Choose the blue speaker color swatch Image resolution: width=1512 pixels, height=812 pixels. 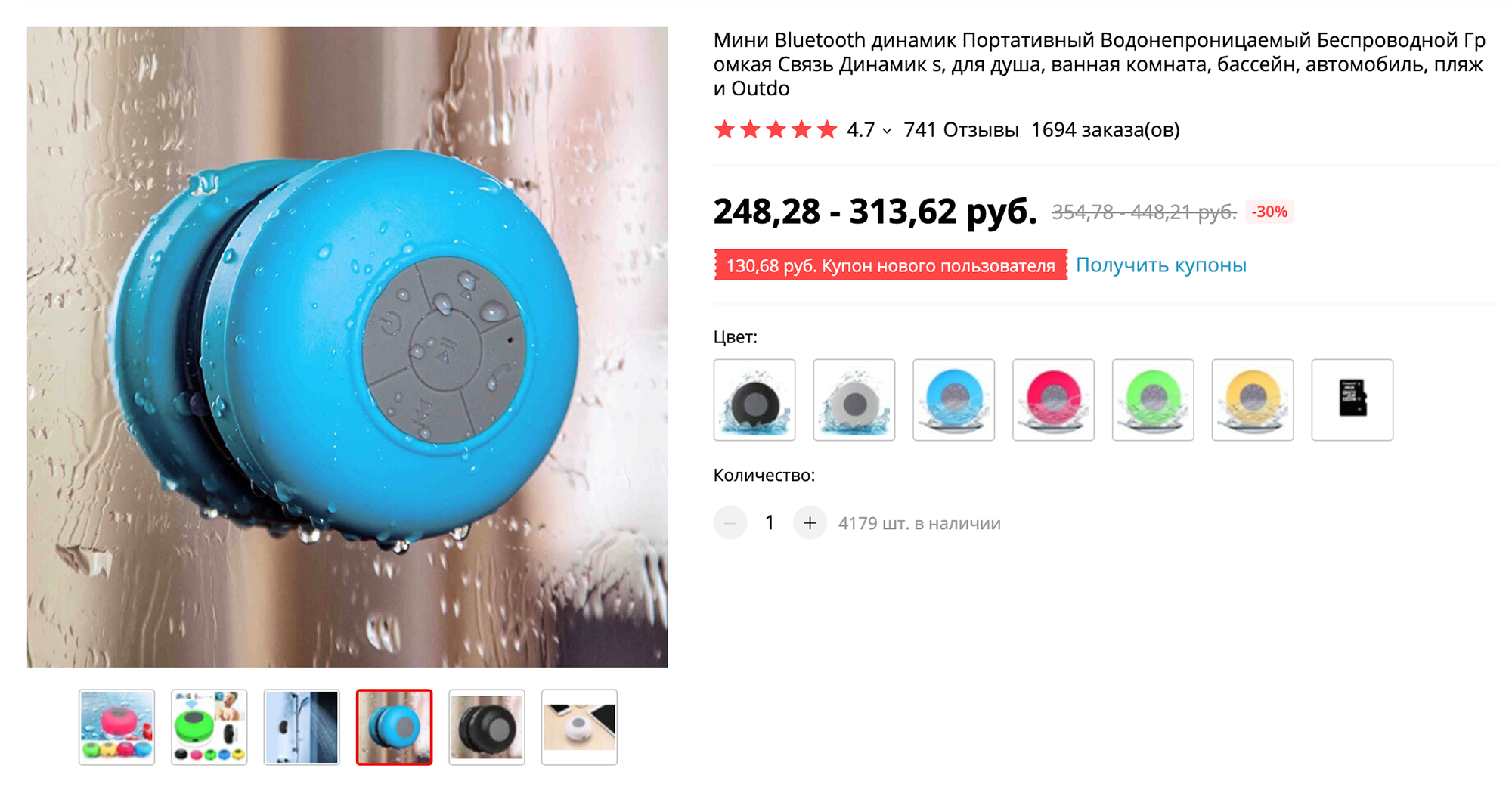[953, 399]
